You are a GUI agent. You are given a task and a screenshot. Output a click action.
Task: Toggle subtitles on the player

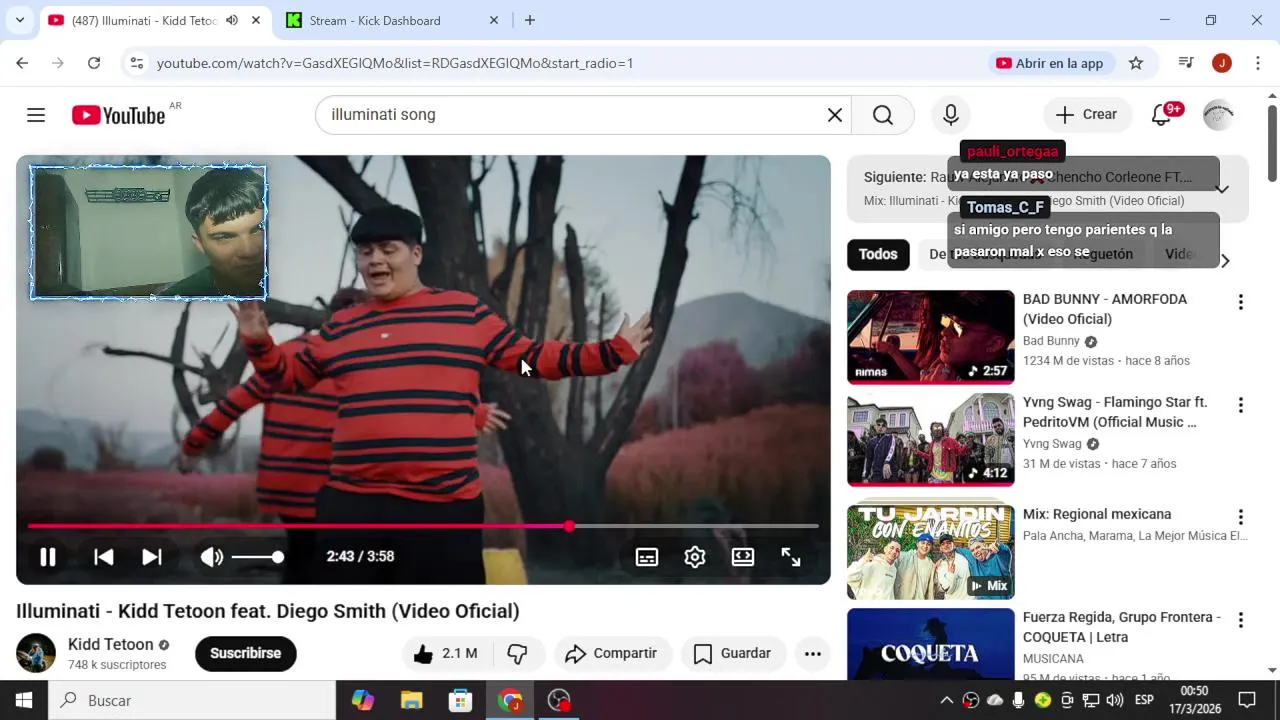(x=647, y=557)
